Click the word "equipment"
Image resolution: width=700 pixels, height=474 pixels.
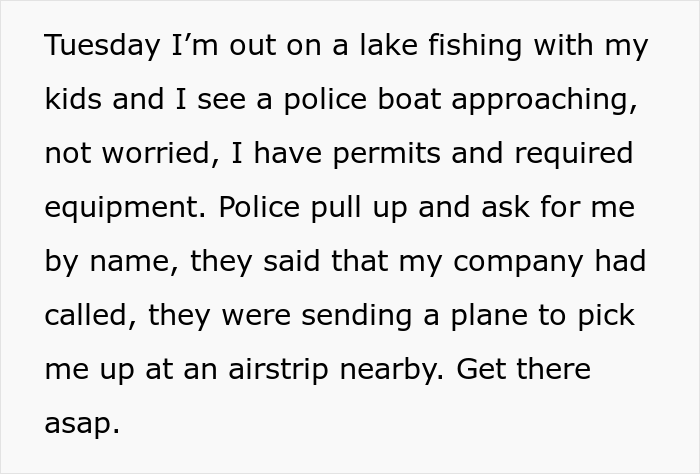(123, 208)
